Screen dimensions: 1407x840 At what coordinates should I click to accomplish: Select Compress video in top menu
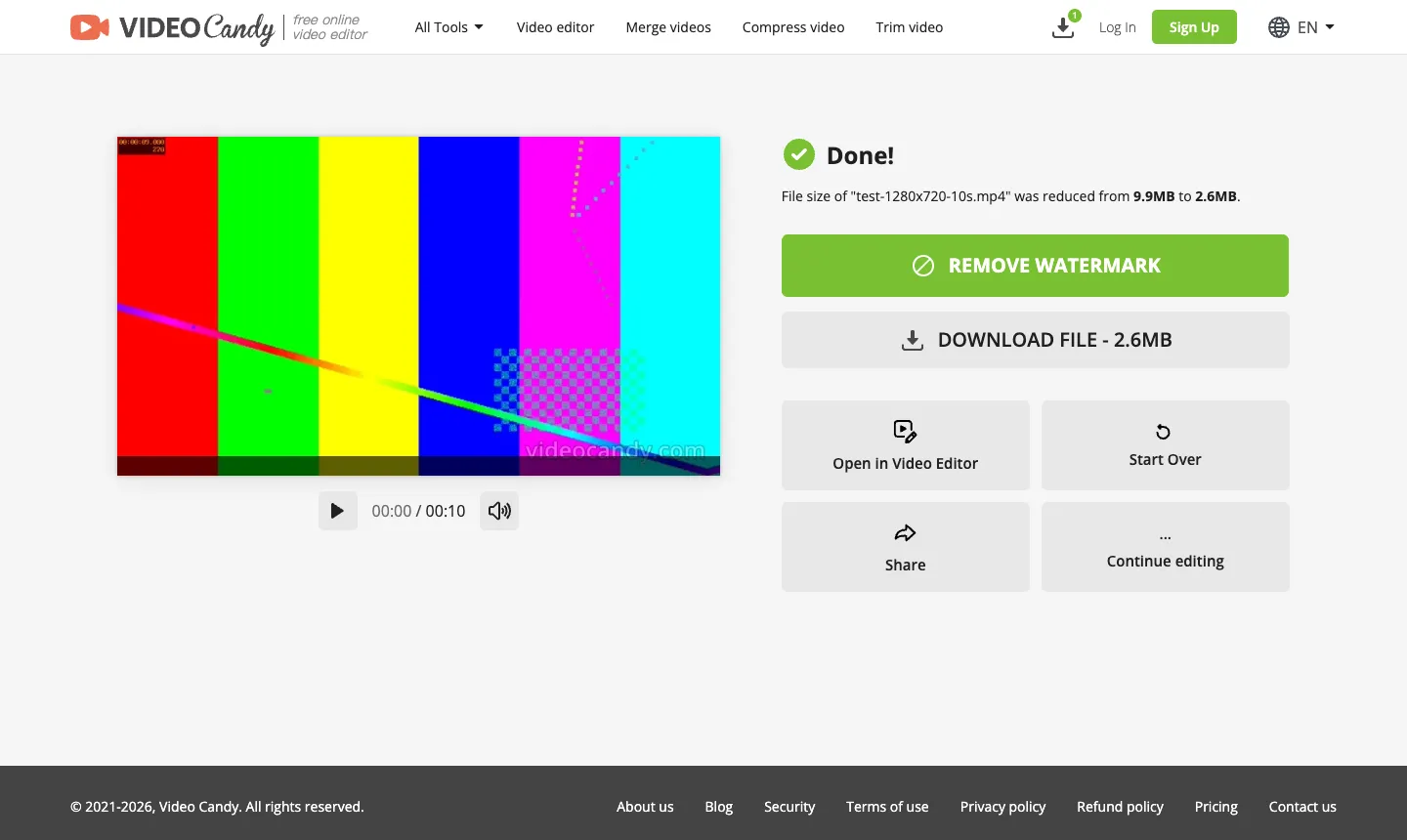pos(793,27)
